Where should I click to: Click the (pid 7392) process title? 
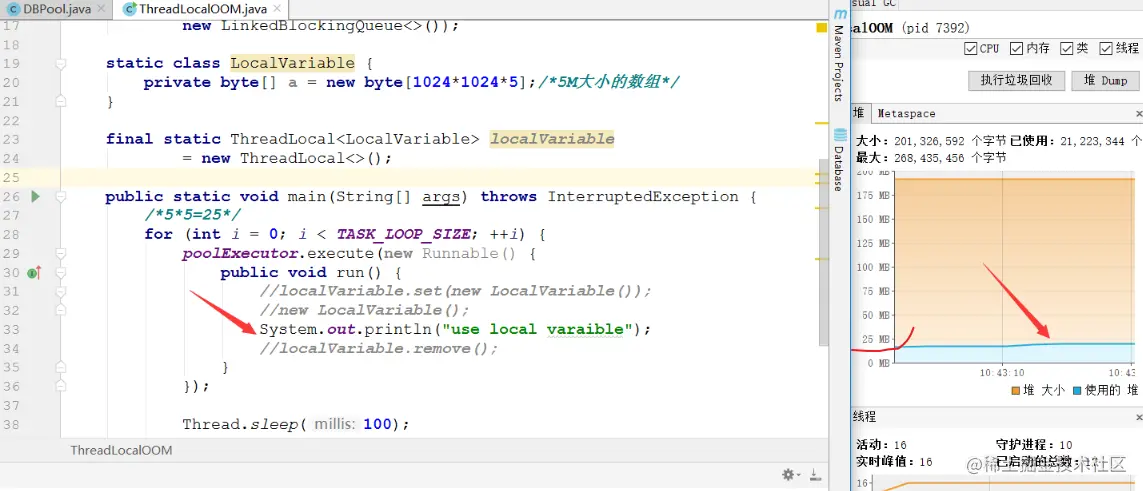936,28
